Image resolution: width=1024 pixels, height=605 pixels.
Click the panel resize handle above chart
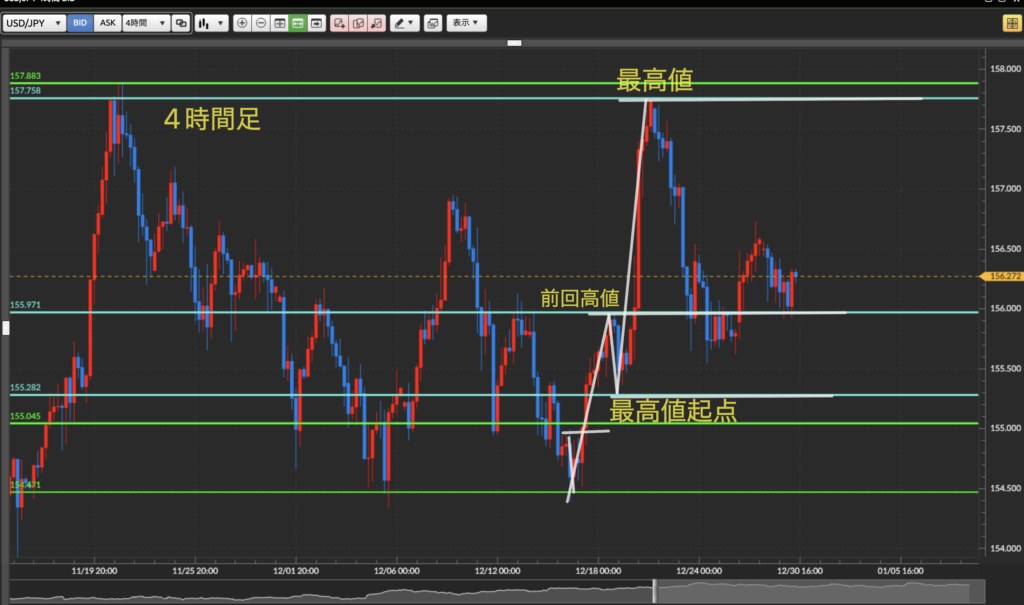(x=516, y=43)
